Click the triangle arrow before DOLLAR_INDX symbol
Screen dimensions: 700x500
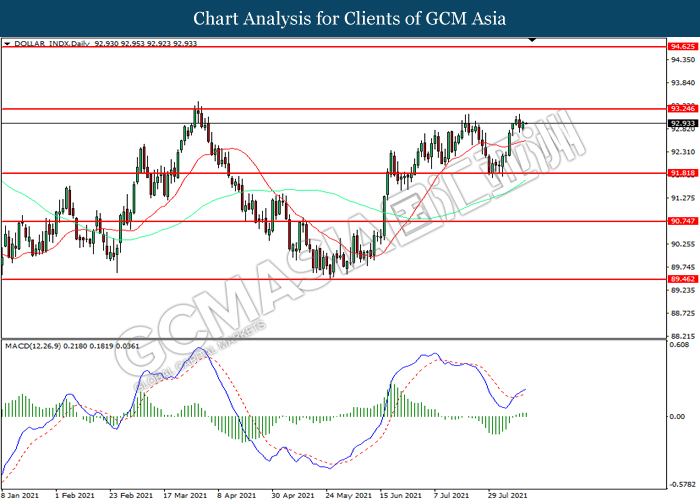coord(8,45)
